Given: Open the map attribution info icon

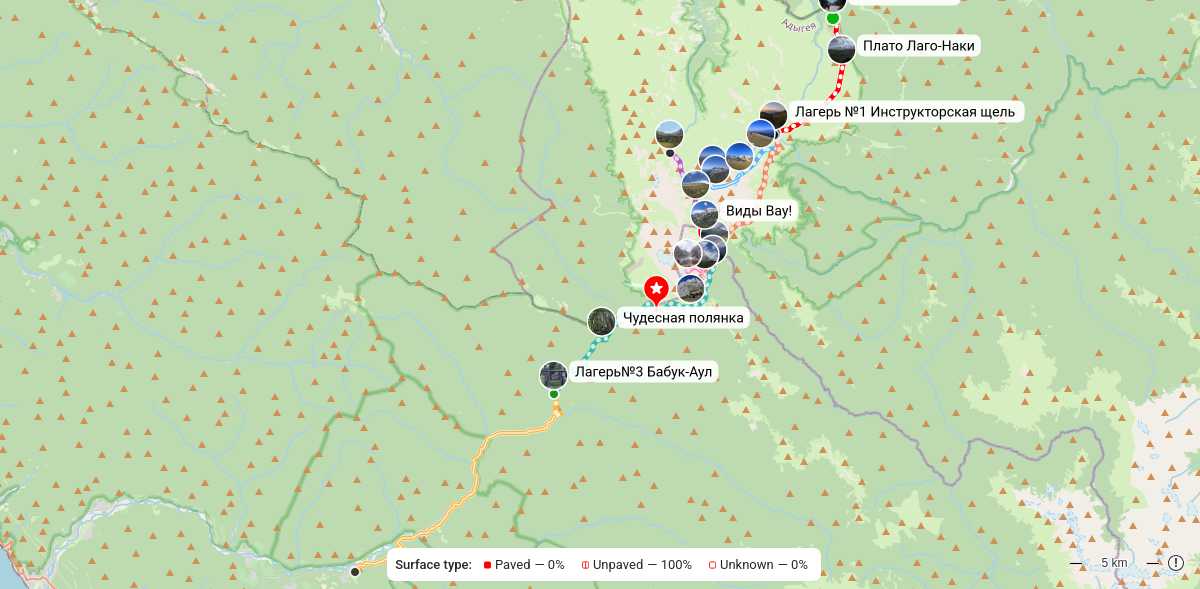Looking at the screenshot, I should tap(1175, 563).
